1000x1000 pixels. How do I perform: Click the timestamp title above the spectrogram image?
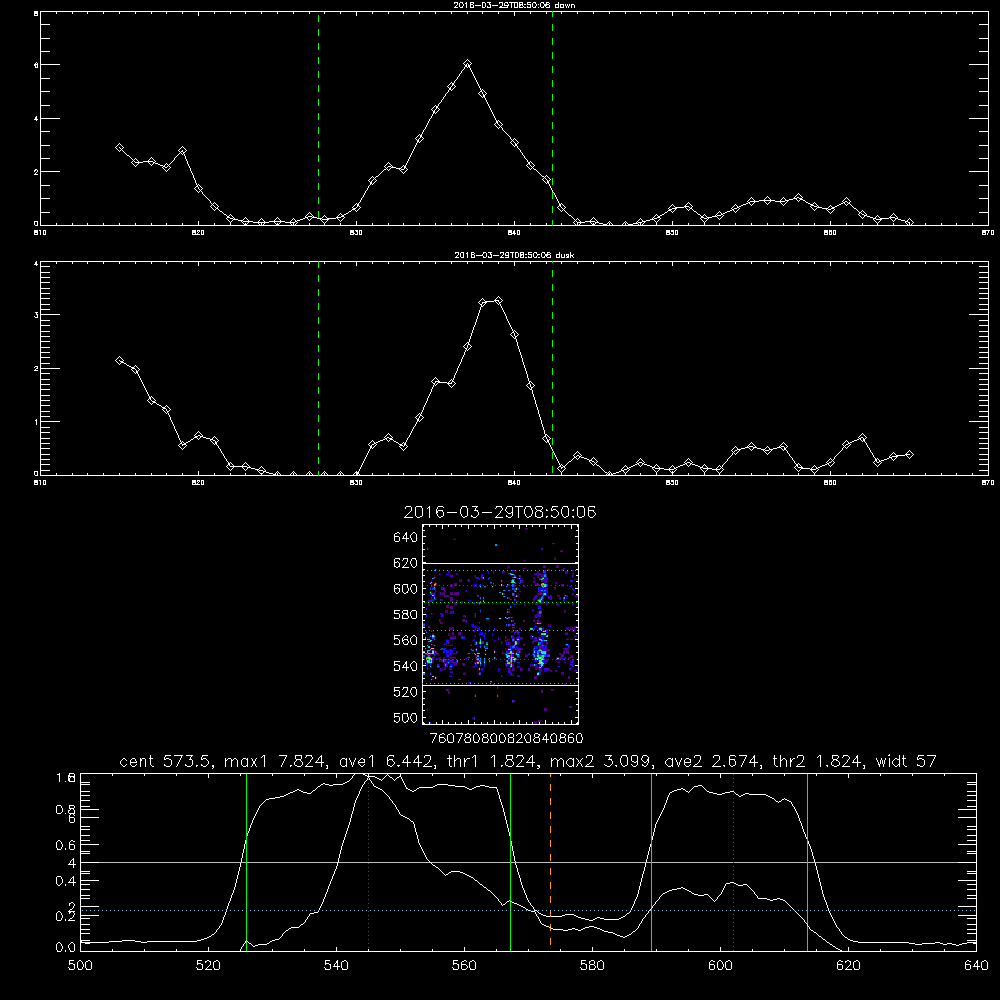click(500, 512)
